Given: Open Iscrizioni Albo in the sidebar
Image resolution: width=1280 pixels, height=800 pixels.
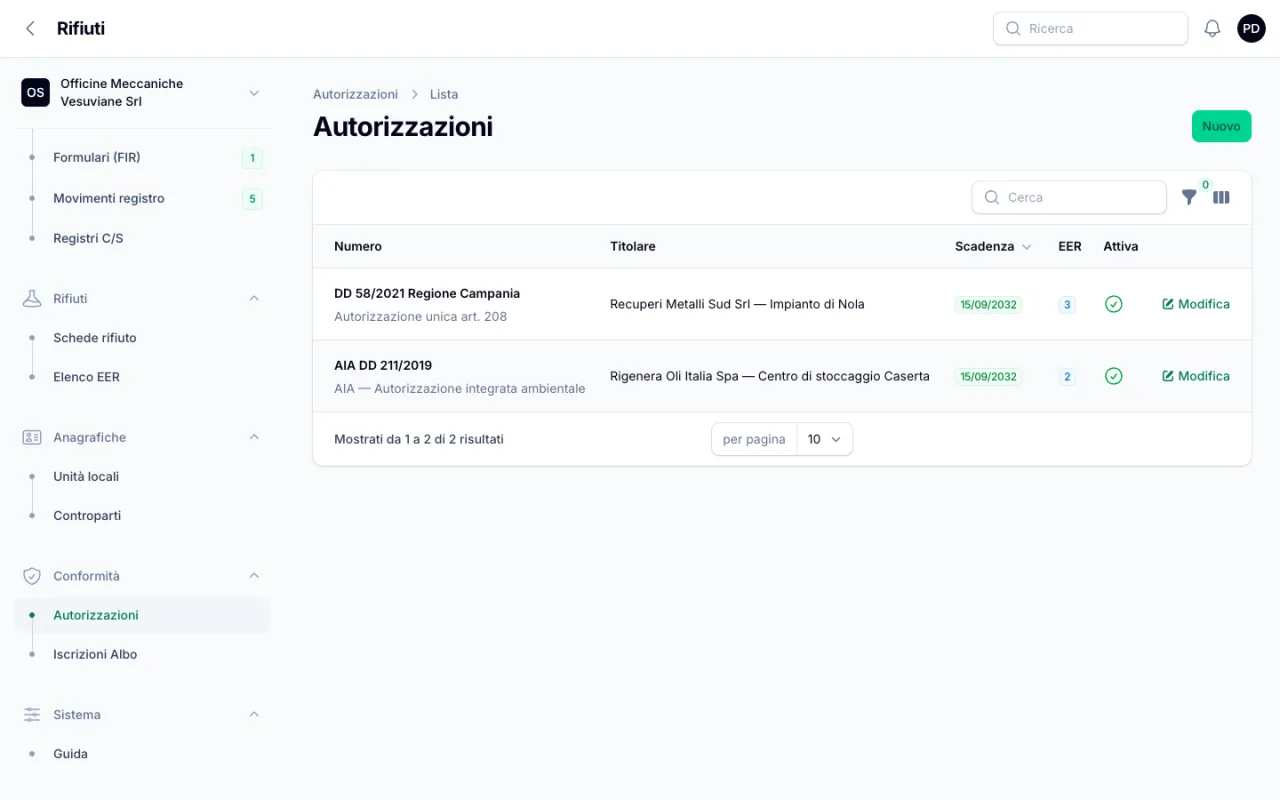Looking at the screenshot, I should [142, 654].
